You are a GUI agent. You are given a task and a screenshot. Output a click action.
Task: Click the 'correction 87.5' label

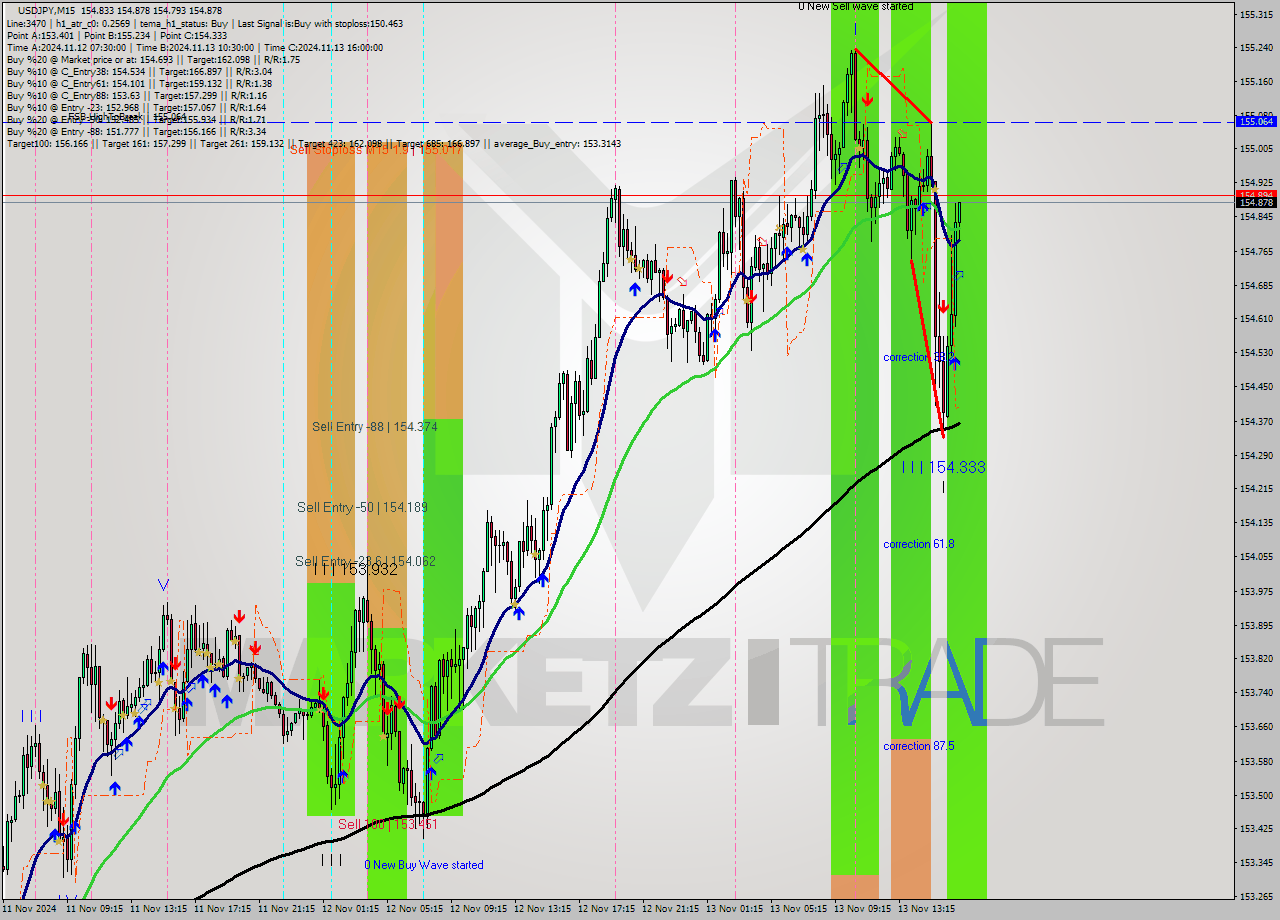[918, 746]
